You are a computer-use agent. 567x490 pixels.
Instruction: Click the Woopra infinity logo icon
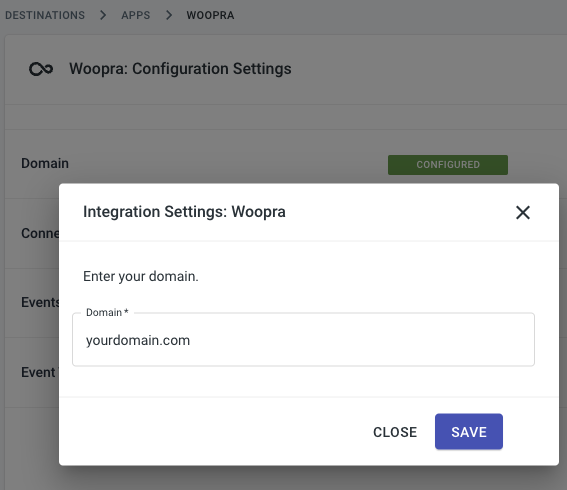pos(41,69)
